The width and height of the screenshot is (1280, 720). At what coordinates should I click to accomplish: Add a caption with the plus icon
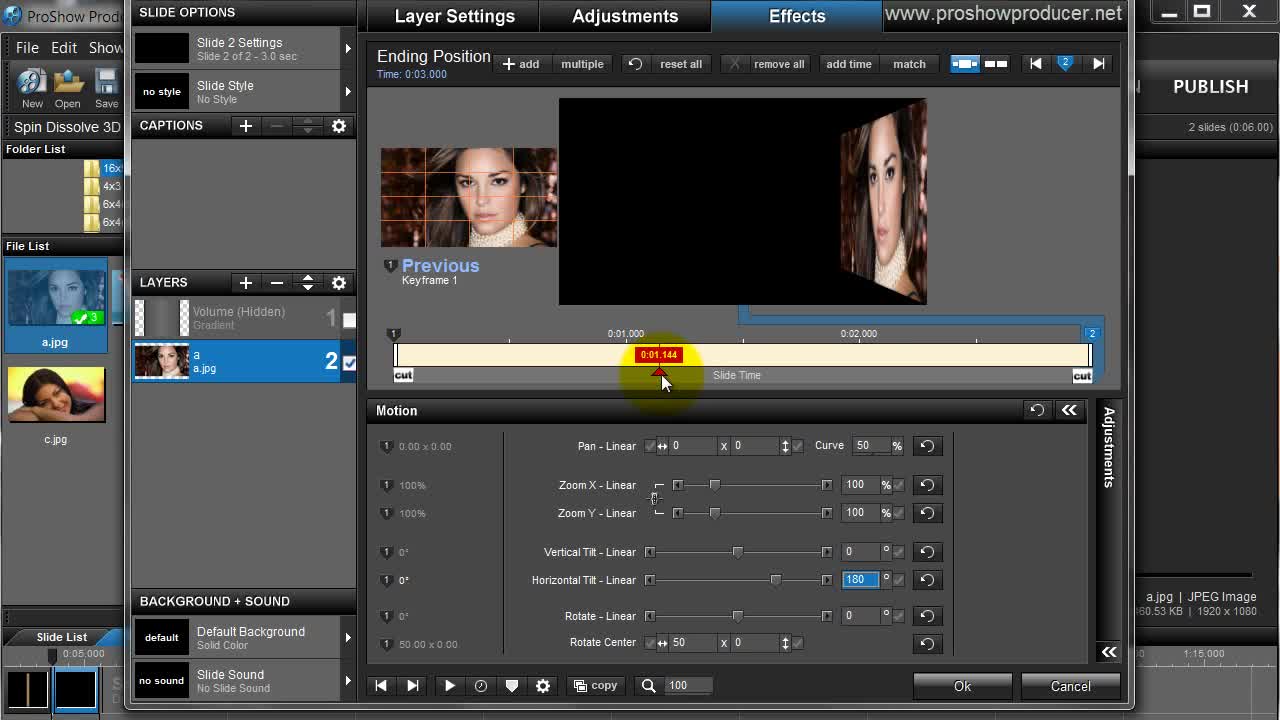(x=246, y=126)
